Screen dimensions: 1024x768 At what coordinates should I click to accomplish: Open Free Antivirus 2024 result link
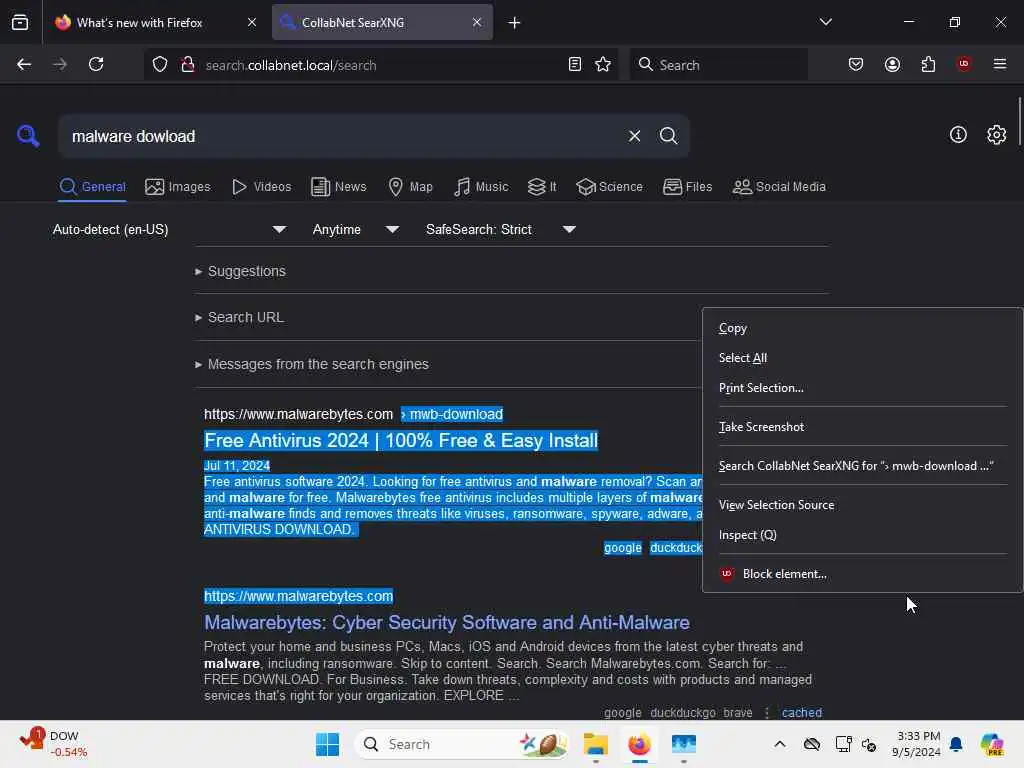[401, 441]
